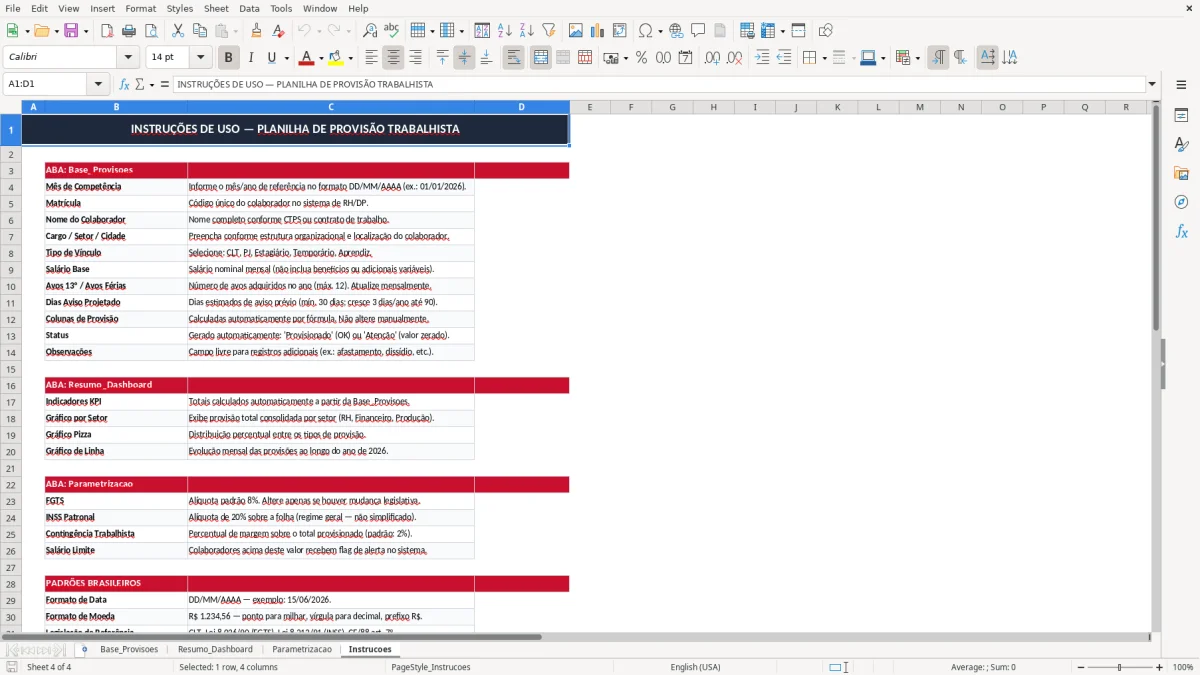Click the Cut scissors icon
The width and height of the screenshot is (1200, 675).
[x=178, y=31]
